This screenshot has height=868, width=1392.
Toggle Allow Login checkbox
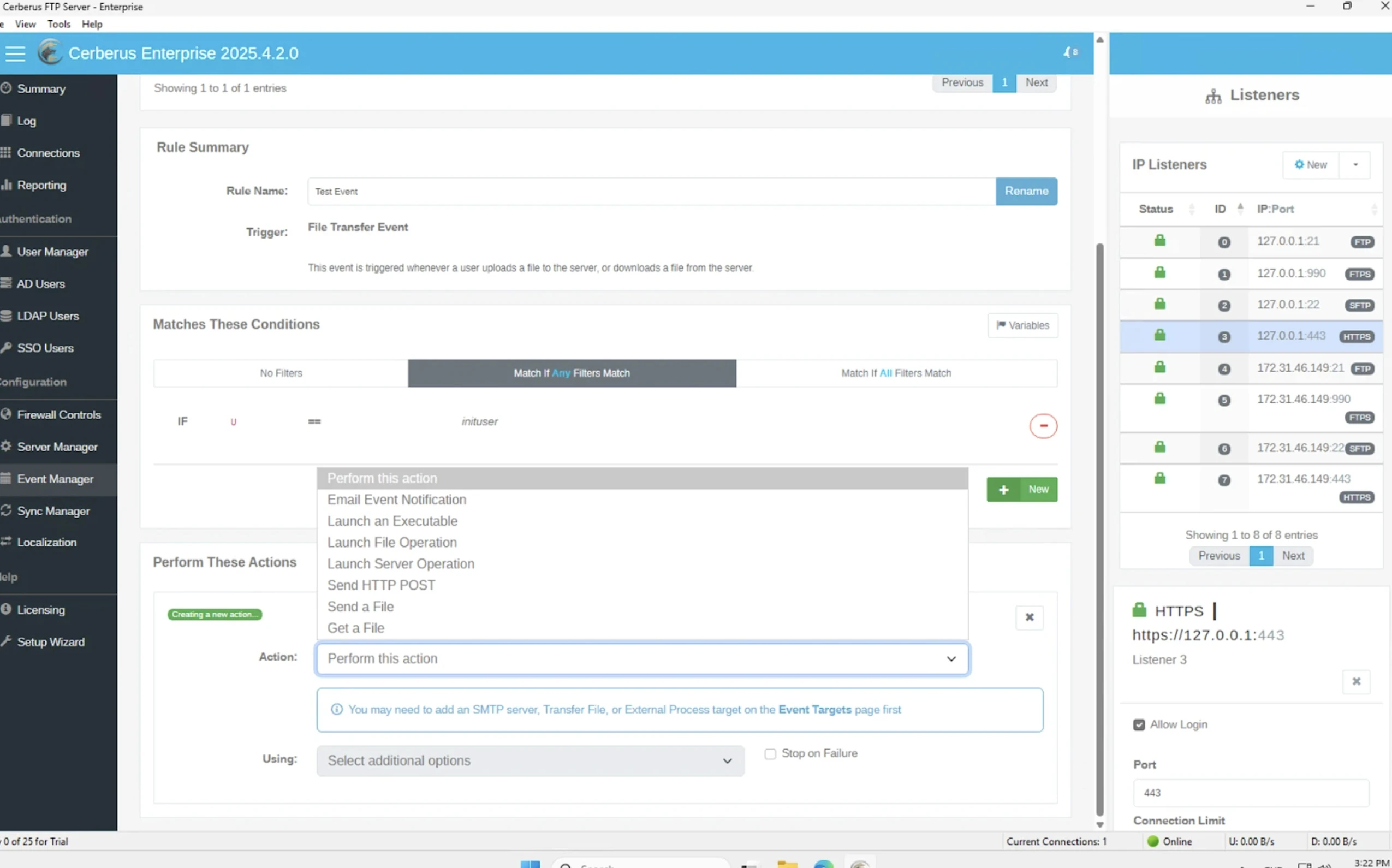point(1139,724)
